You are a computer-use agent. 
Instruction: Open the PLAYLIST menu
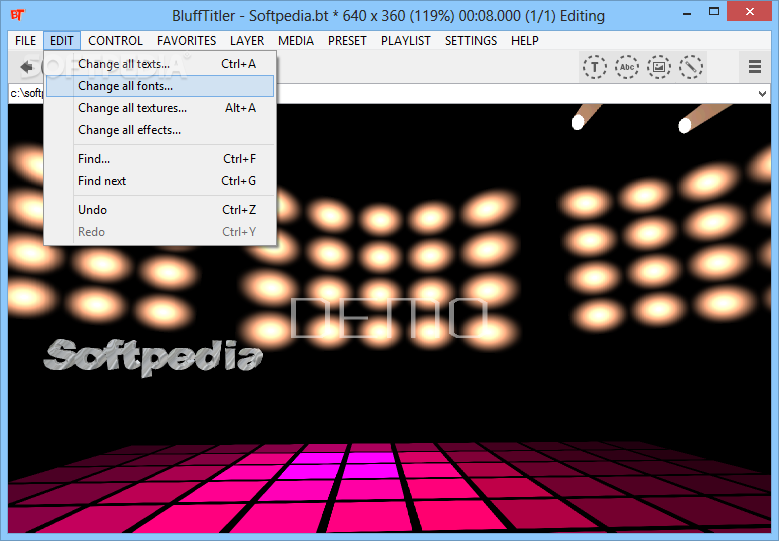[x=405, y=41]
